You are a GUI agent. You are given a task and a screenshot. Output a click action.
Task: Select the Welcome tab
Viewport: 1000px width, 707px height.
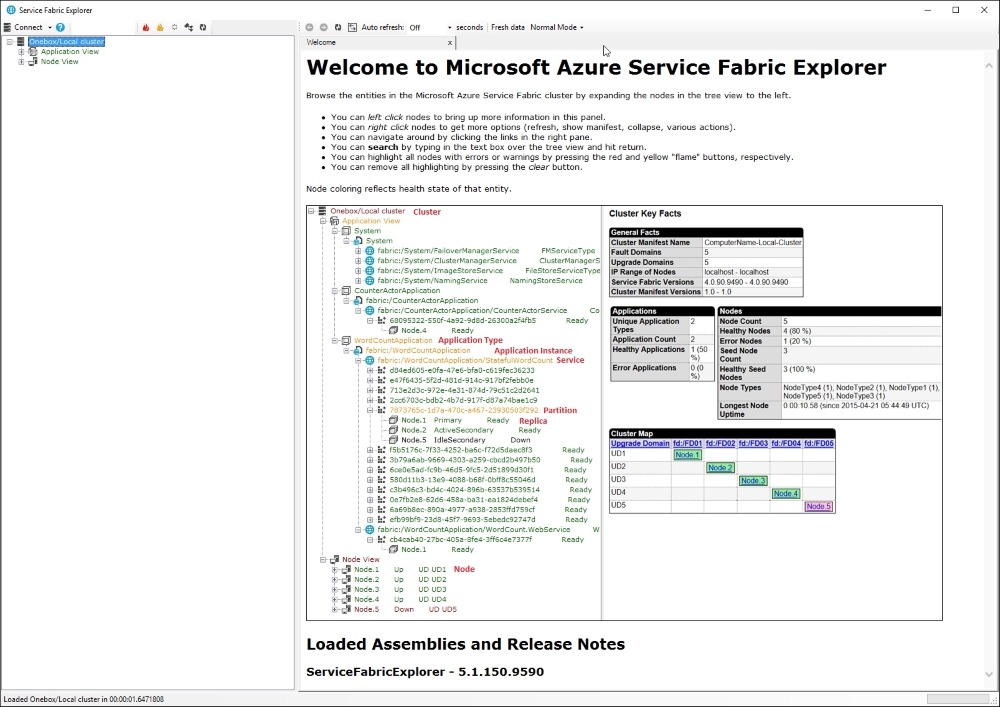click(x=321, y=42)
